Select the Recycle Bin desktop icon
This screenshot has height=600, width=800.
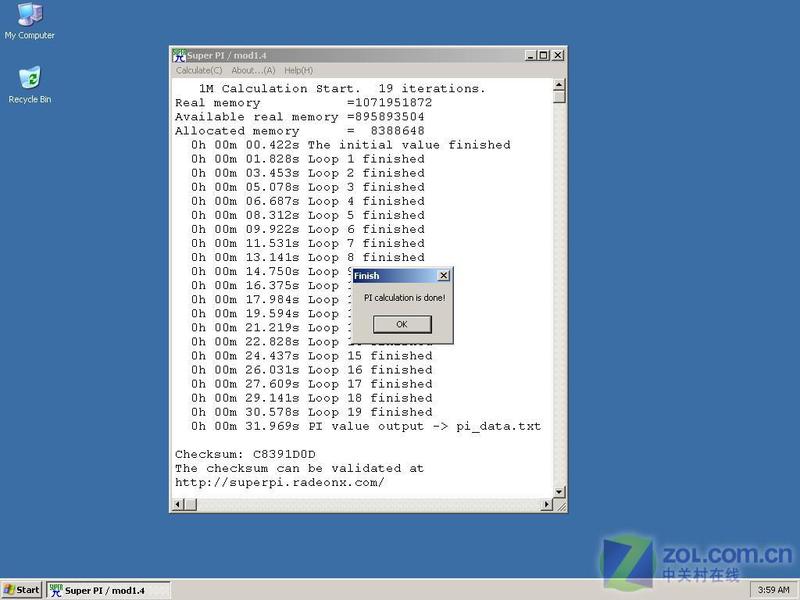pyautogui.click(x=30, y=85)
